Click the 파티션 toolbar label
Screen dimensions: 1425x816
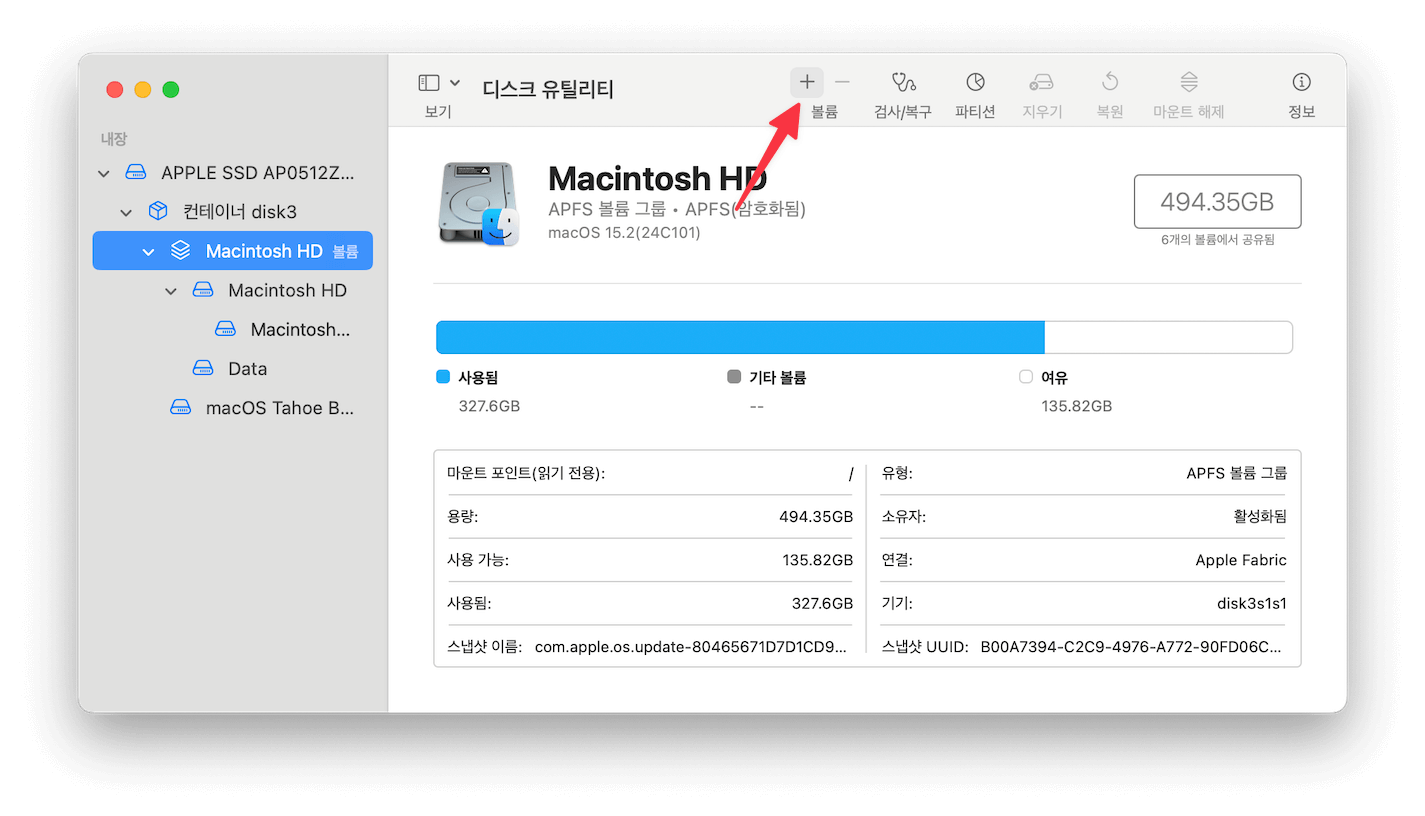click(975, 112)
